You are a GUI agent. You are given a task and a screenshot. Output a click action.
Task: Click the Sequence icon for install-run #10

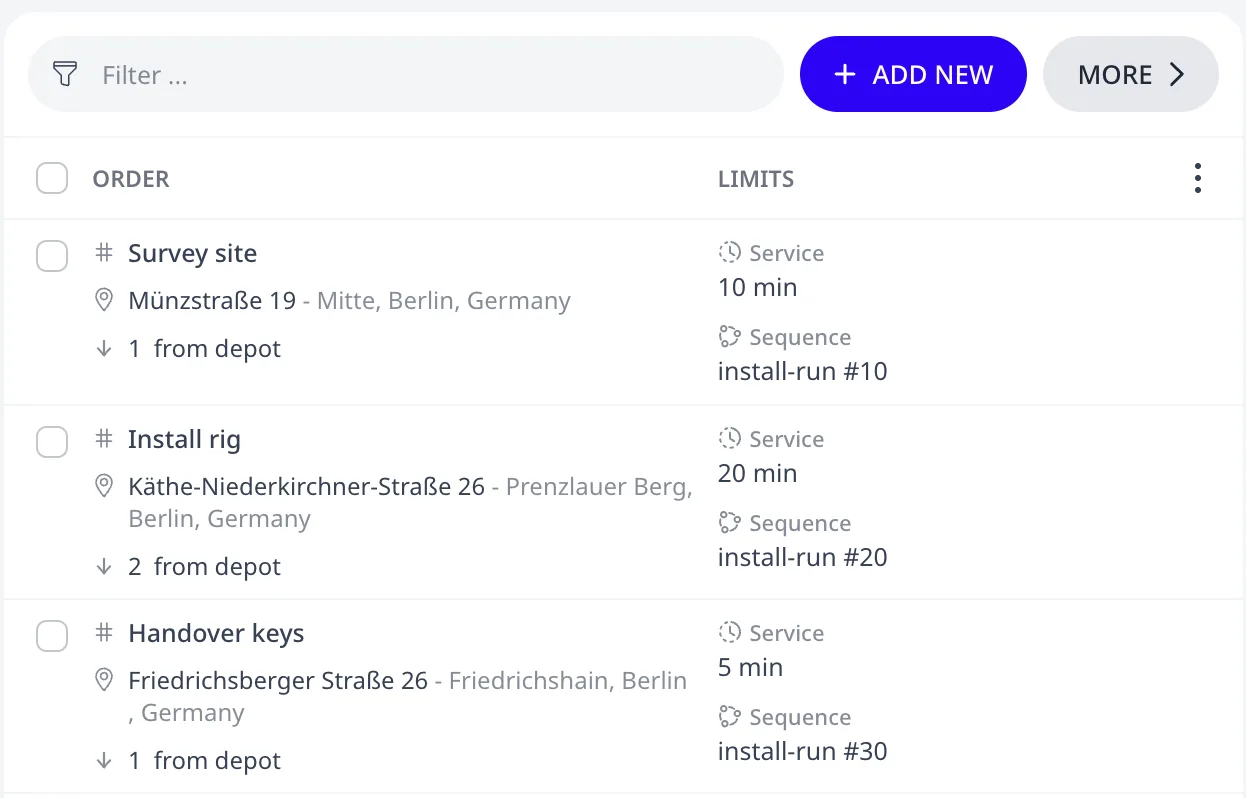(730, 336)
